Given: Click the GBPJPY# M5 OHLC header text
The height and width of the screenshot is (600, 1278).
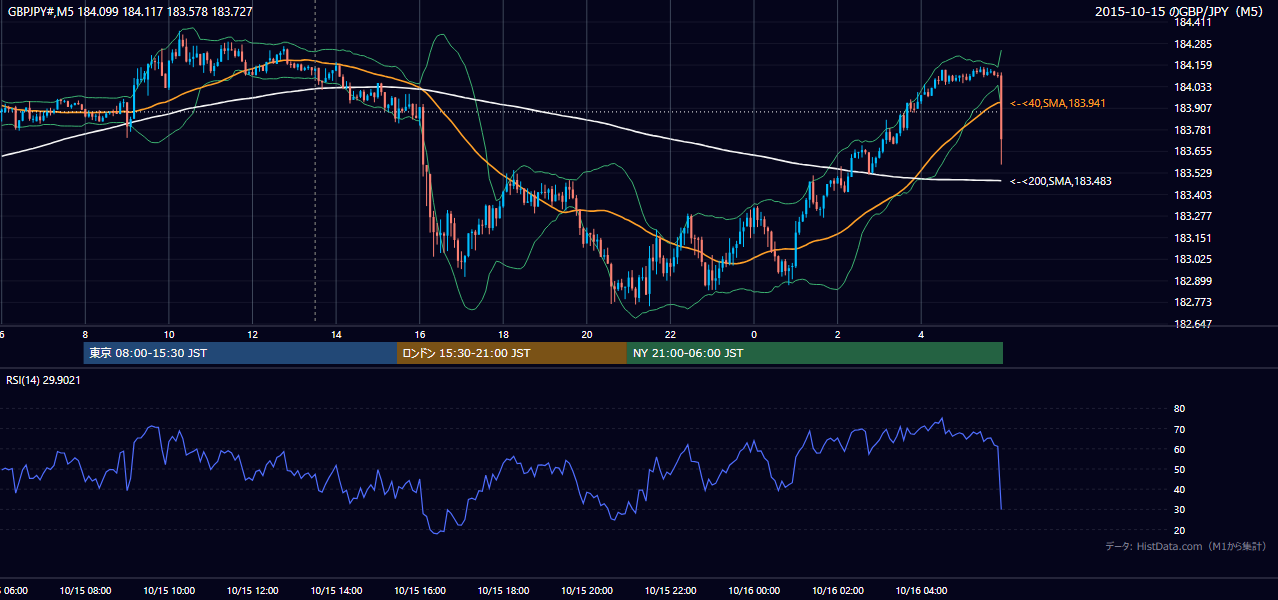Looking at the screenshot, I should click(130, 11).
